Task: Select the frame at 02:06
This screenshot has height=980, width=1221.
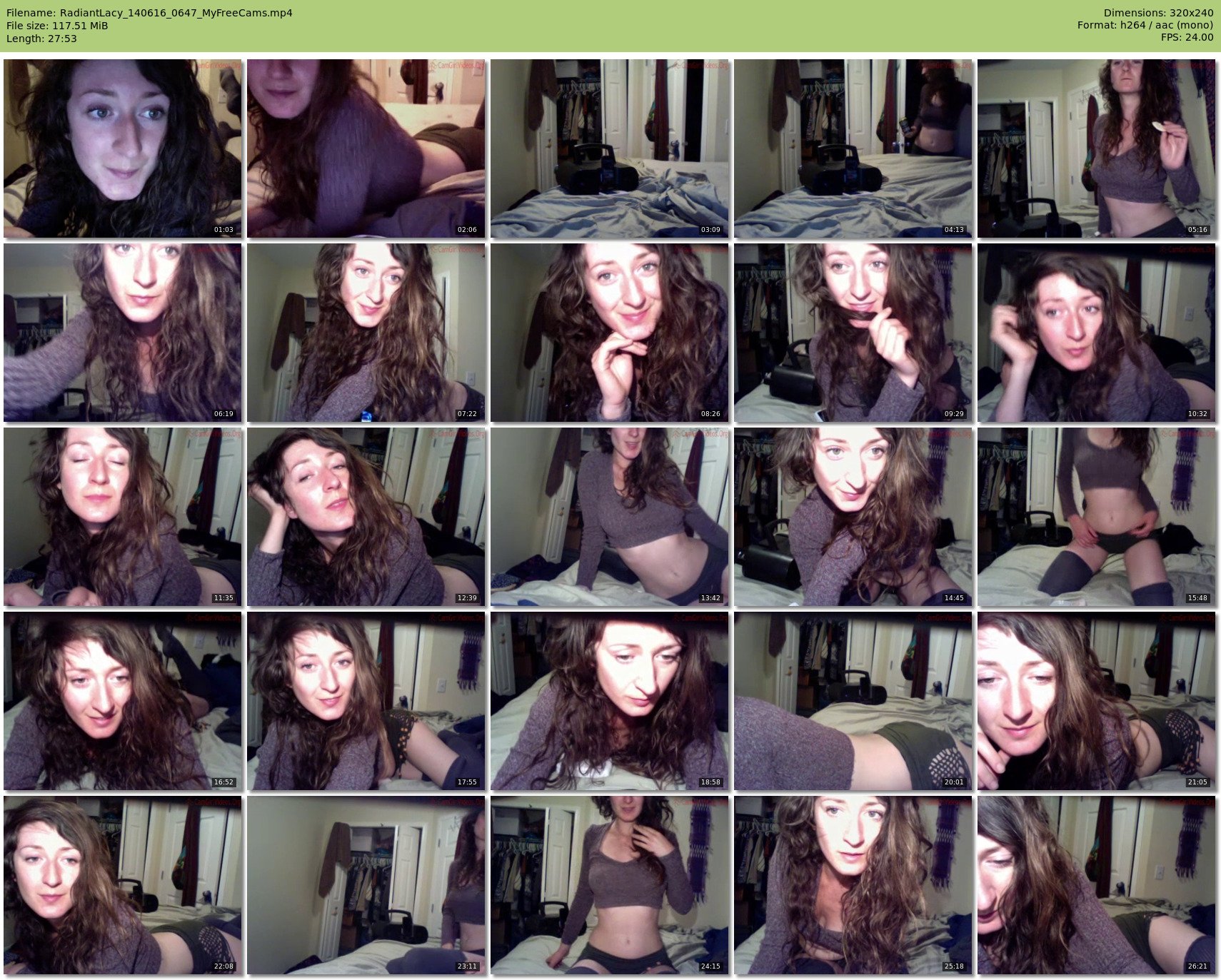Action: [366, 148]
